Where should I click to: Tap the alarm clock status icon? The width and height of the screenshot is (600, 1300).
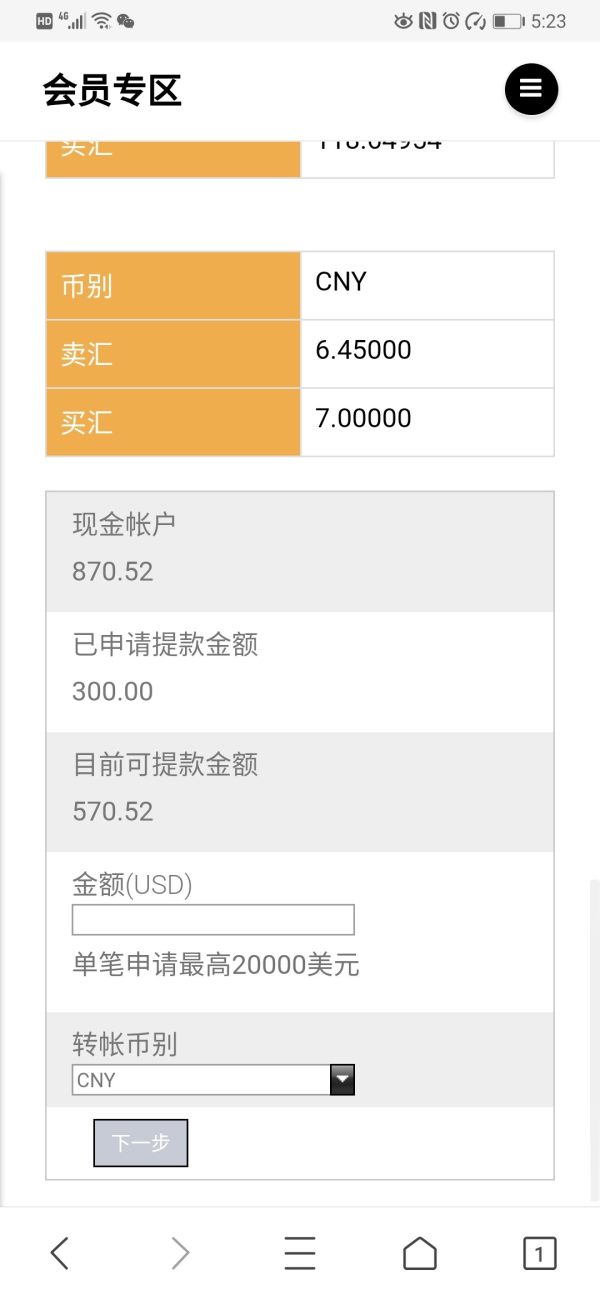[451, 21]
